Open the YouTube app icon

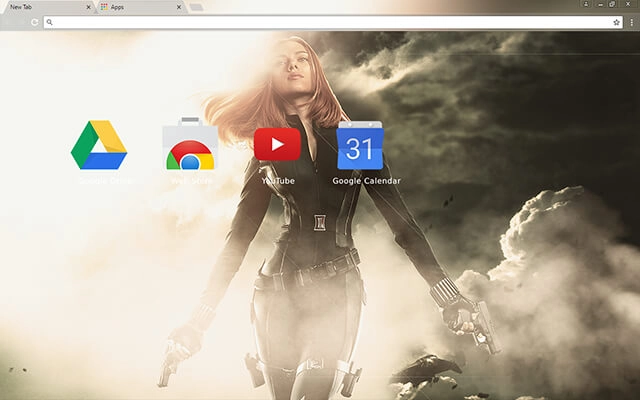pyautogui.click(x=278, y=144)
